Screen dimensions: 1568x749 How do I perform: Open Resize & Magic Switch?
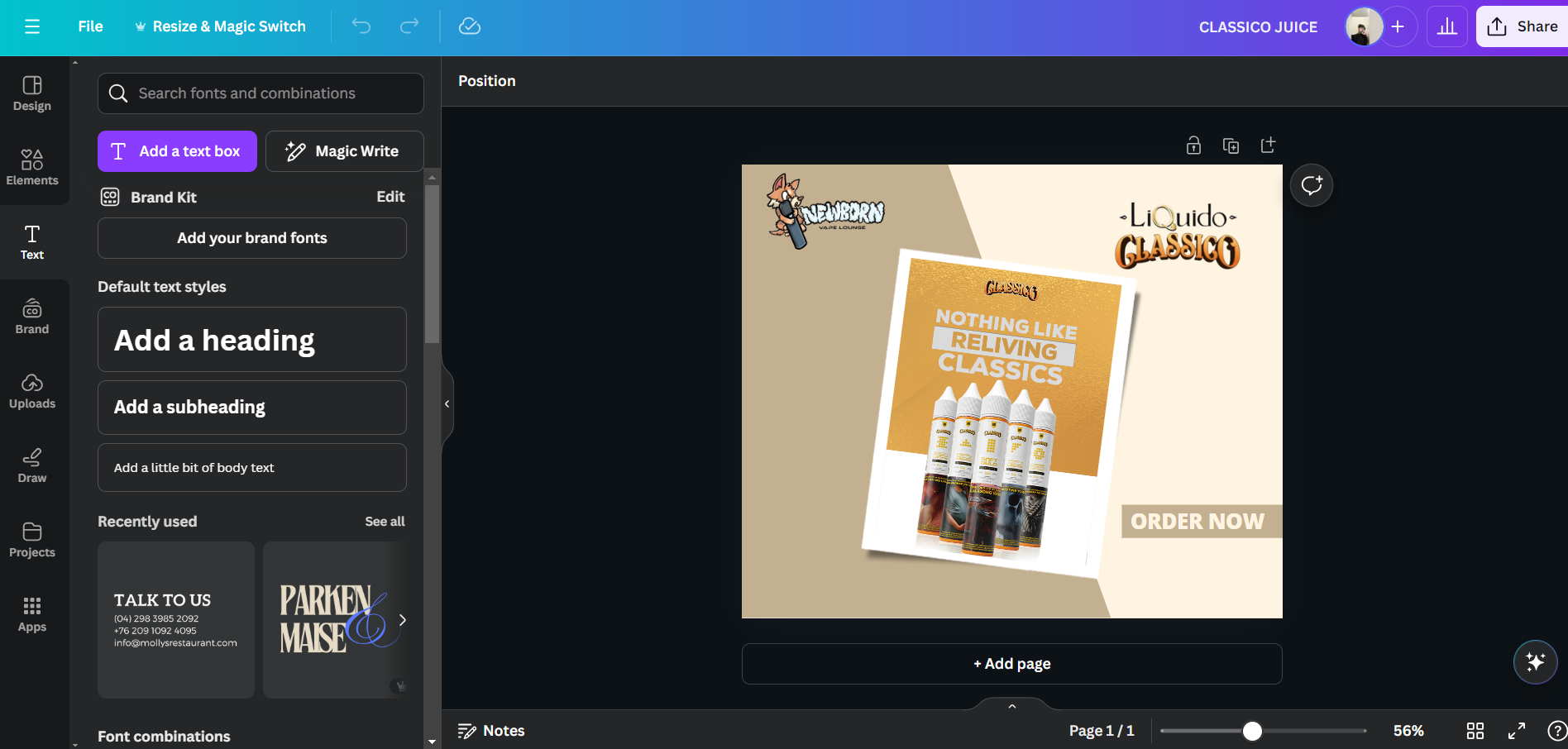[x=221, y=26]
